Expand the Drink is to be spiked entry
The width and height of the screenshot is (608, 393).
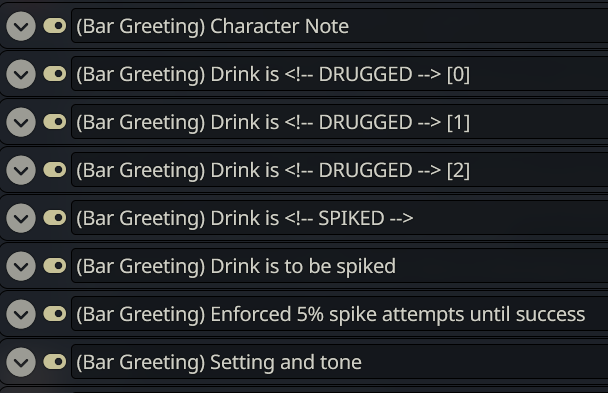pos(21,266)
